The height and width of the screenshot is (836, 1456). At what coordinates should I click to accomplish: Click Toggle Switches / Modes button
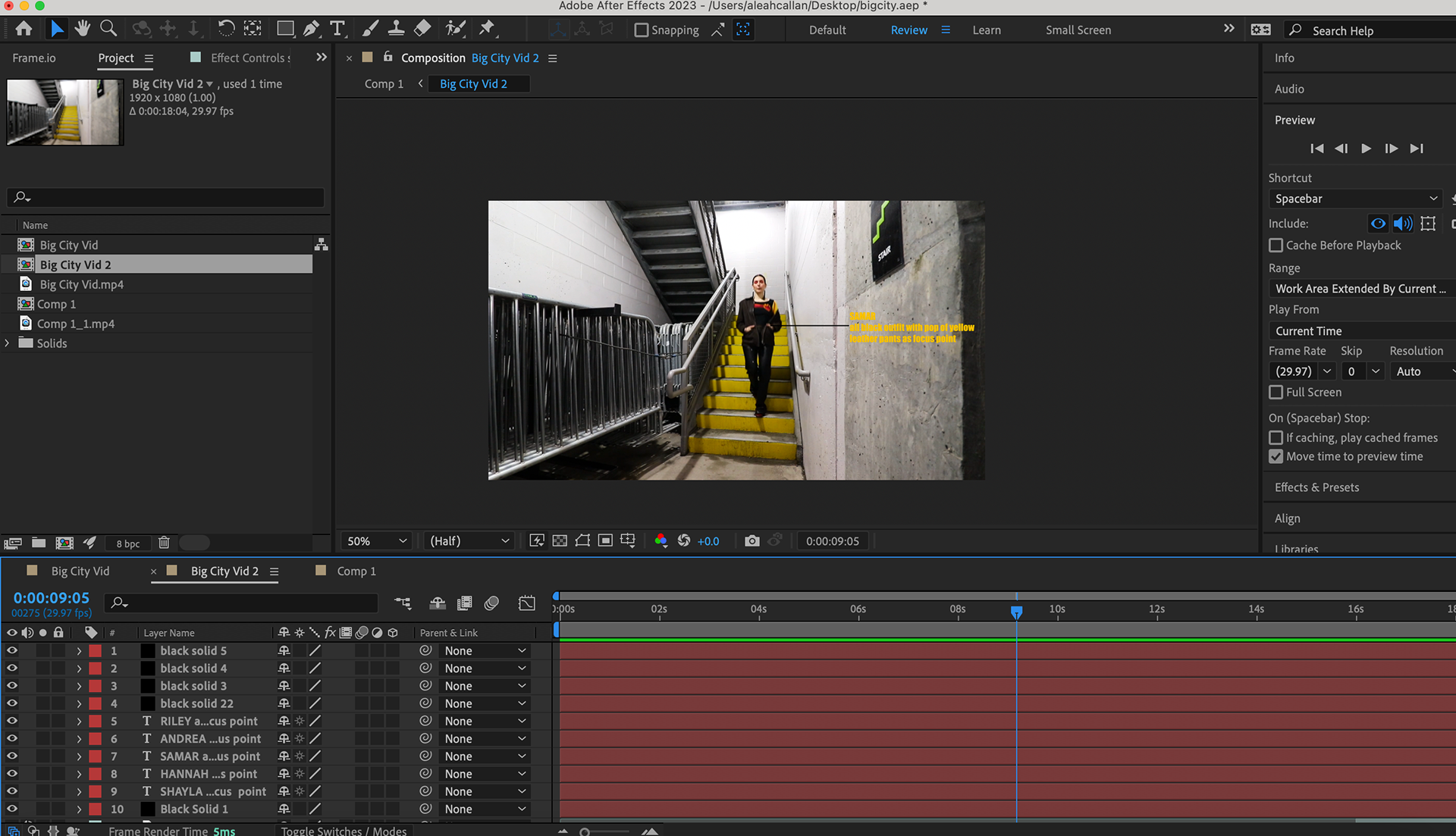click(x=344, y=831)
